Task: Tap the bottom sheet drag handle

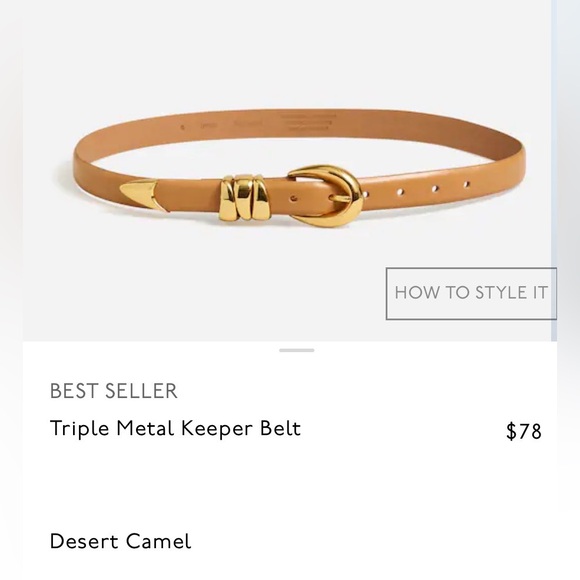Action: pos(297,350)
